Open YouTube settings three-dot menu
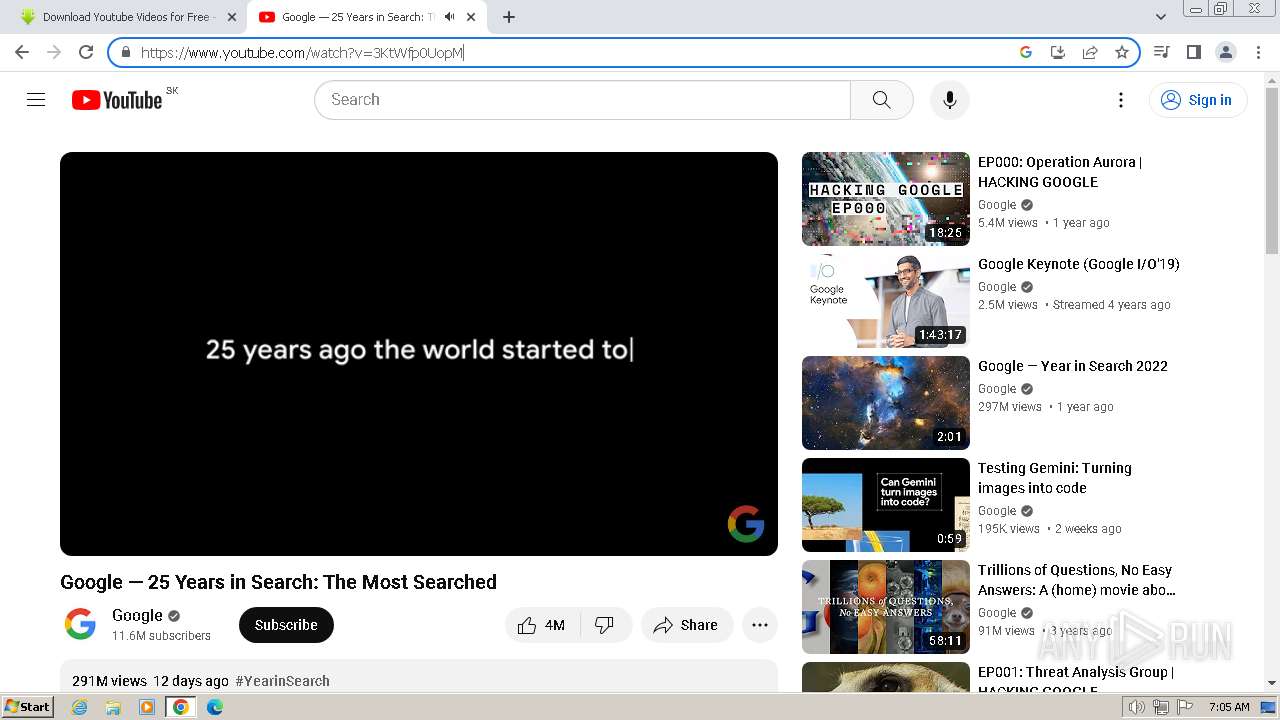This screenshot has height=720, width=1280. [1121, 100]
